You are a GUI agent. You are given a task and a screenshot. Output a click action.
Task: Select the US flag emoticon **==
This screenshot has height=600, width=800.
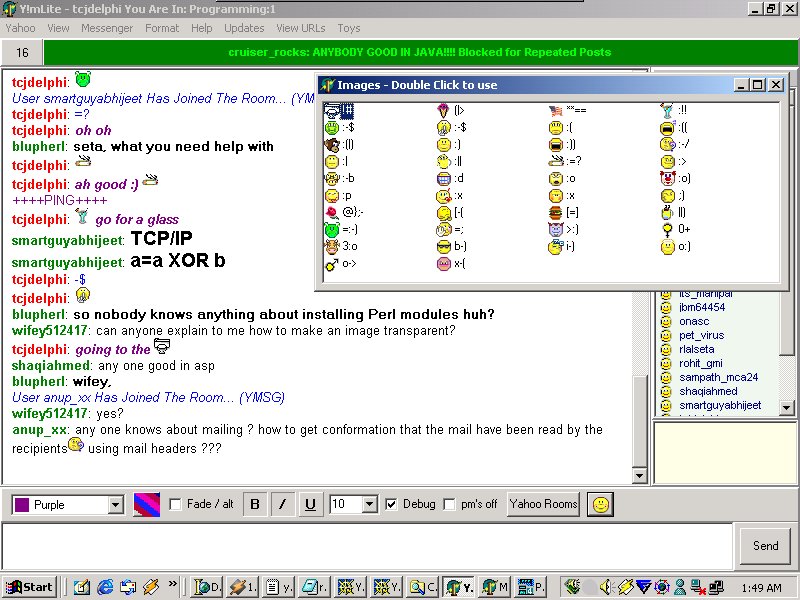click(x=568, y=110)
